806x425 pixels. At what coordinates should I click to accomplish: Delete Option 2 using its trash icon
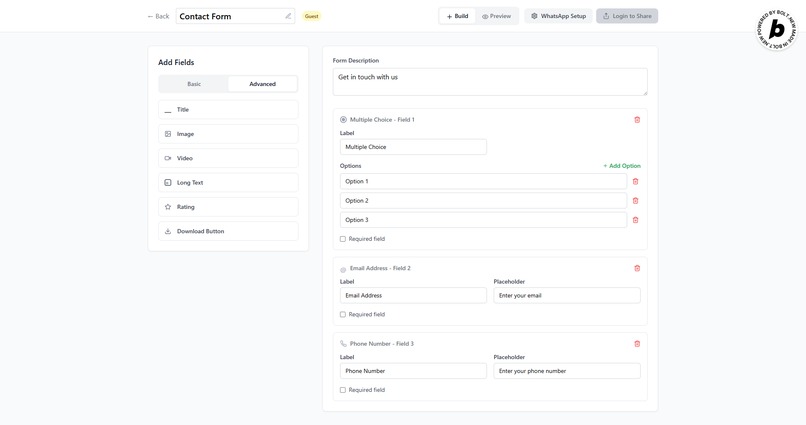[635, 201]
